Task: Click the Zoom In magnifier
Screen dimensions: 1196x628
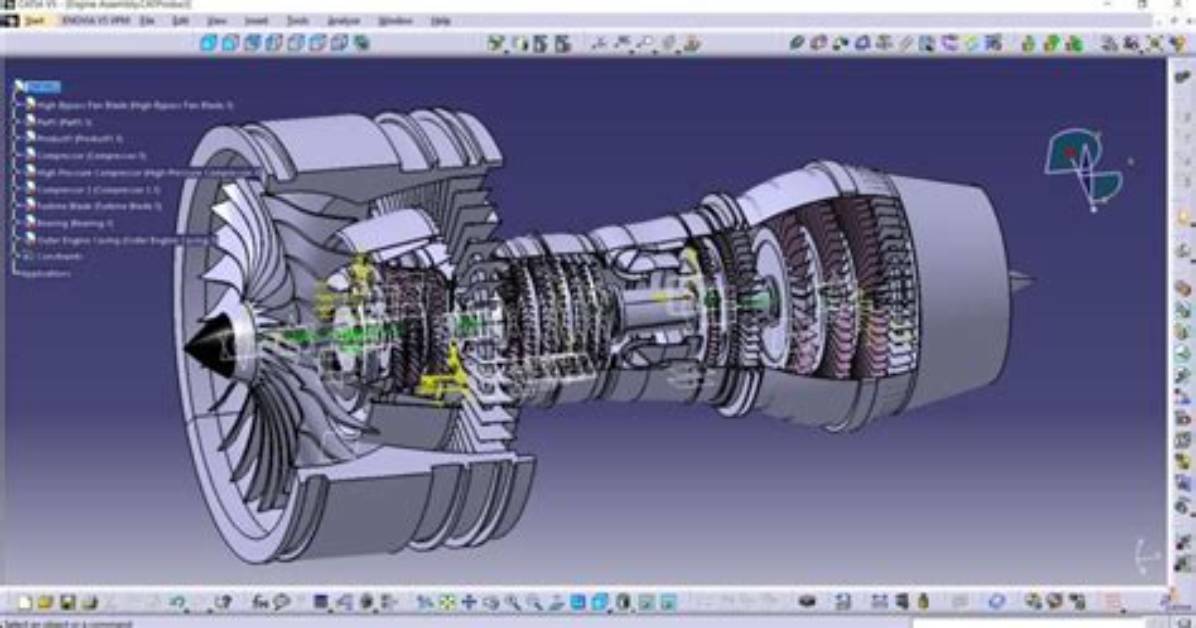Action: click(x=513, y=603)
